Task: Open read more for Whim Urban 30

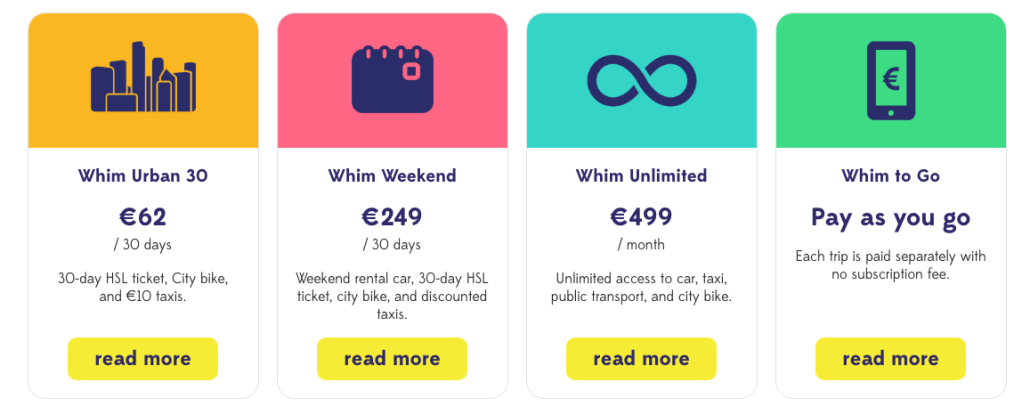Action: point(143,359)
